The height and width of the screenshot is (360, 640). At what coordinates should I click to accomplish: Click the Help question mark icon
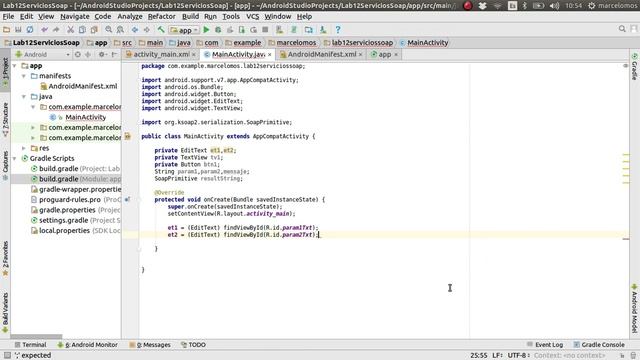338,29
